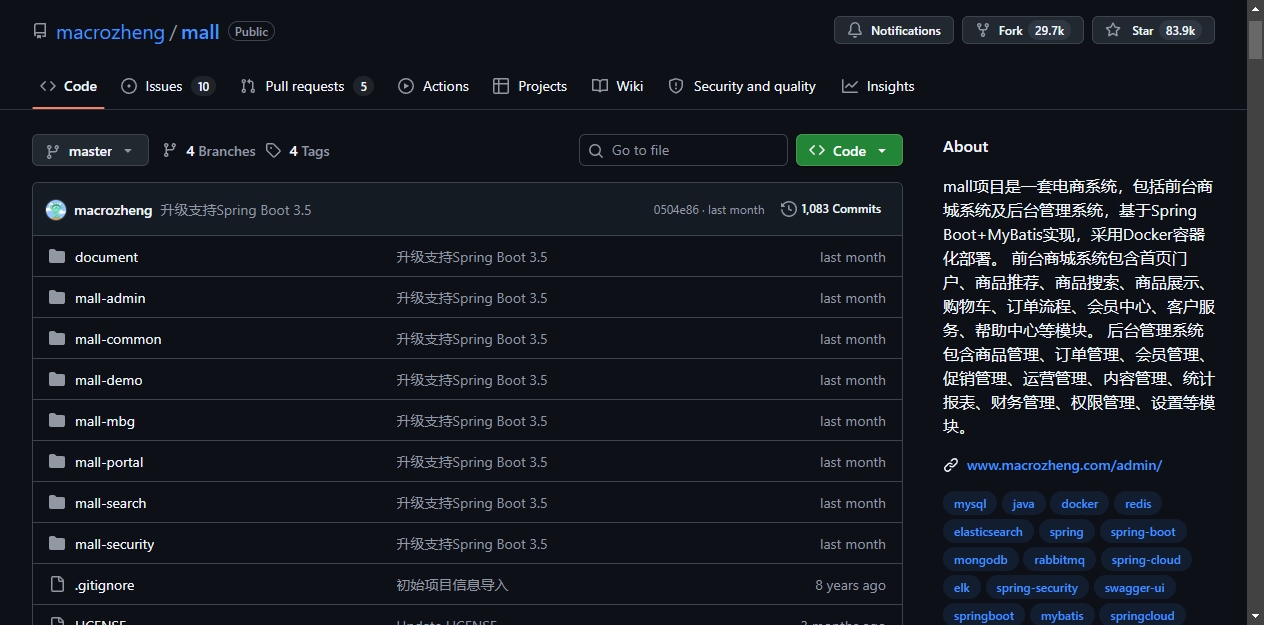
Task: Click the macrozheng avatar in commit bar
Action: pos(56,210)
